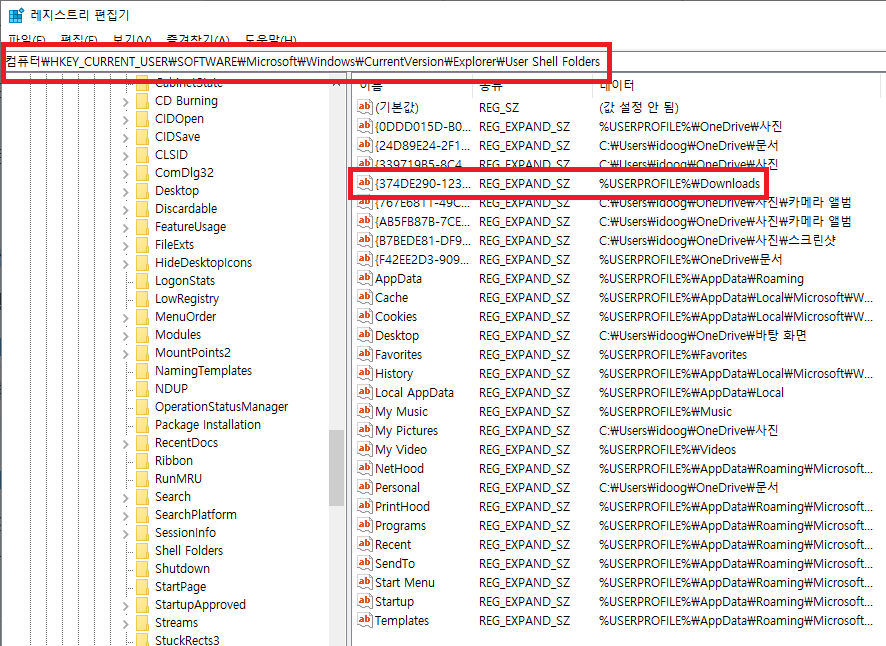886x646 pixels.
Task: Select the My Pictures value name
Action: coord(406,431)
